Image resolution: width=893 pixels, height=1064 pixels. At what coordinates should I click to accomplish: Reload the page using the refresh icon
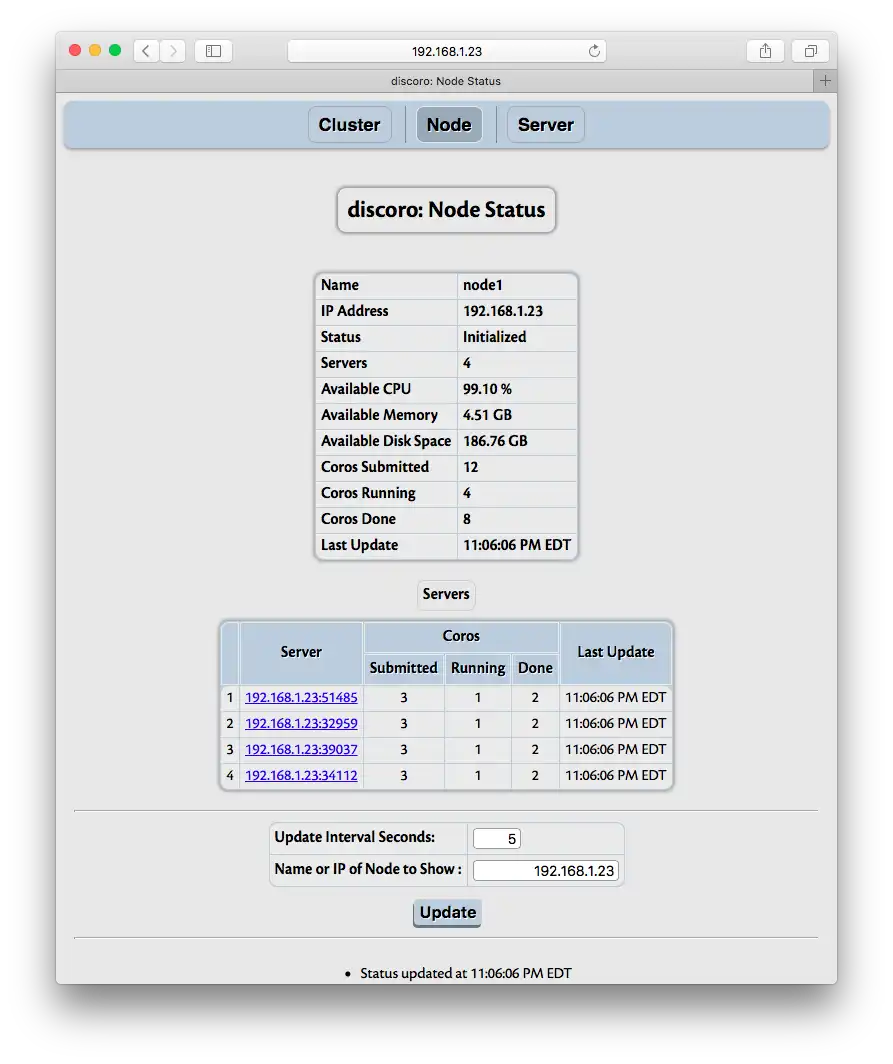[594, 51]
